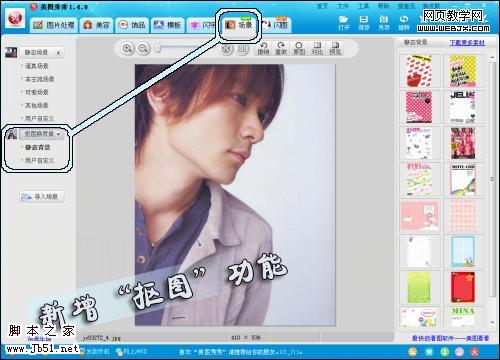Click the 预览 preview icon
This screenshot has height=360, width=500.
335,49
